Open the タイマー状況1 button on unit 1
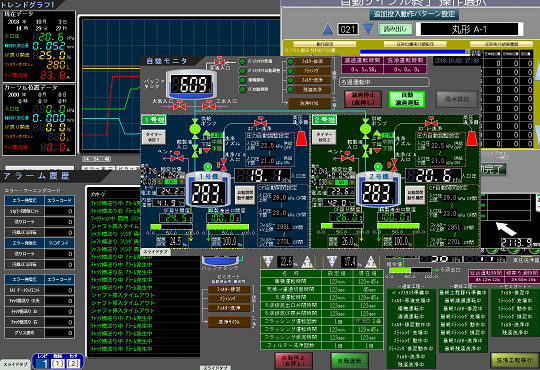 click(154, 137)
